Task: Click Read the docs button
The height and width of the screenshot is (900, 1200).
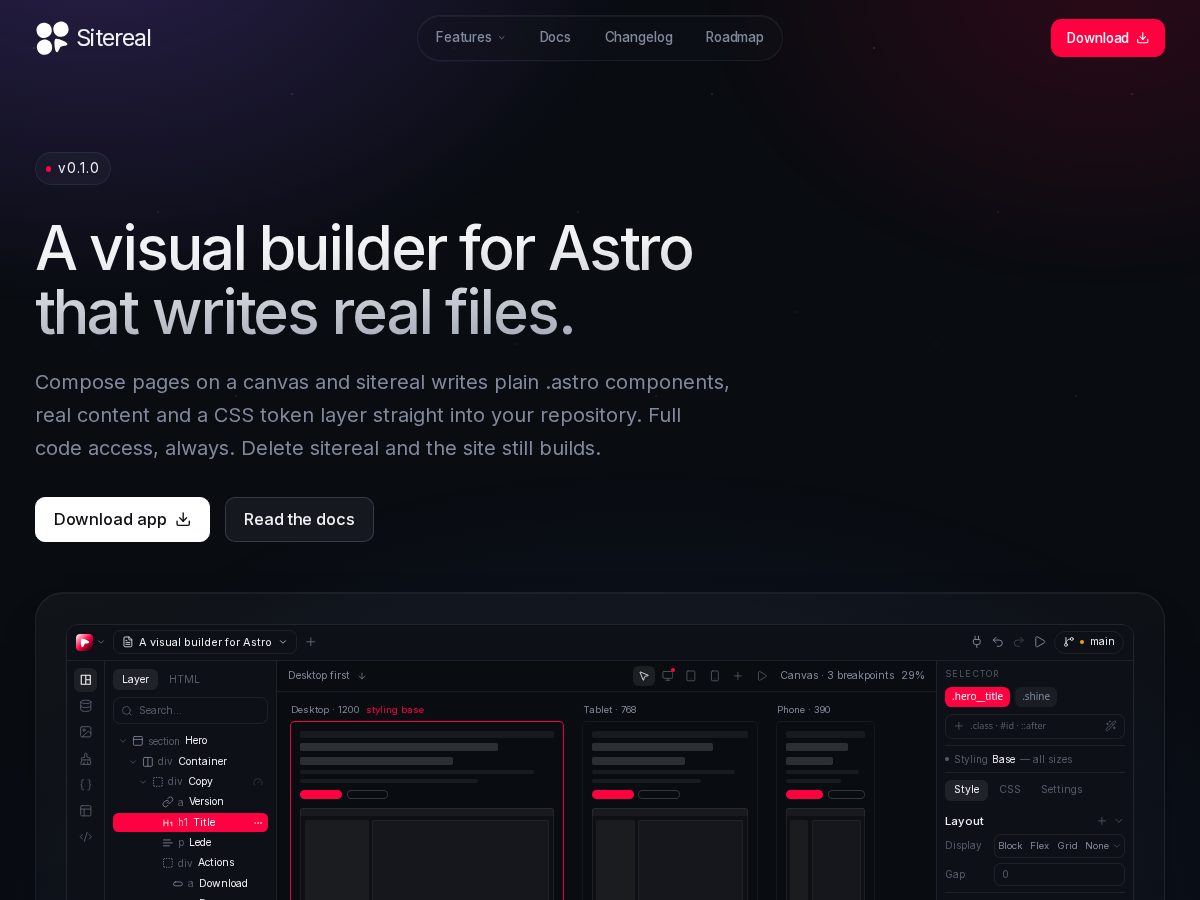Action: tap(299, 519)
